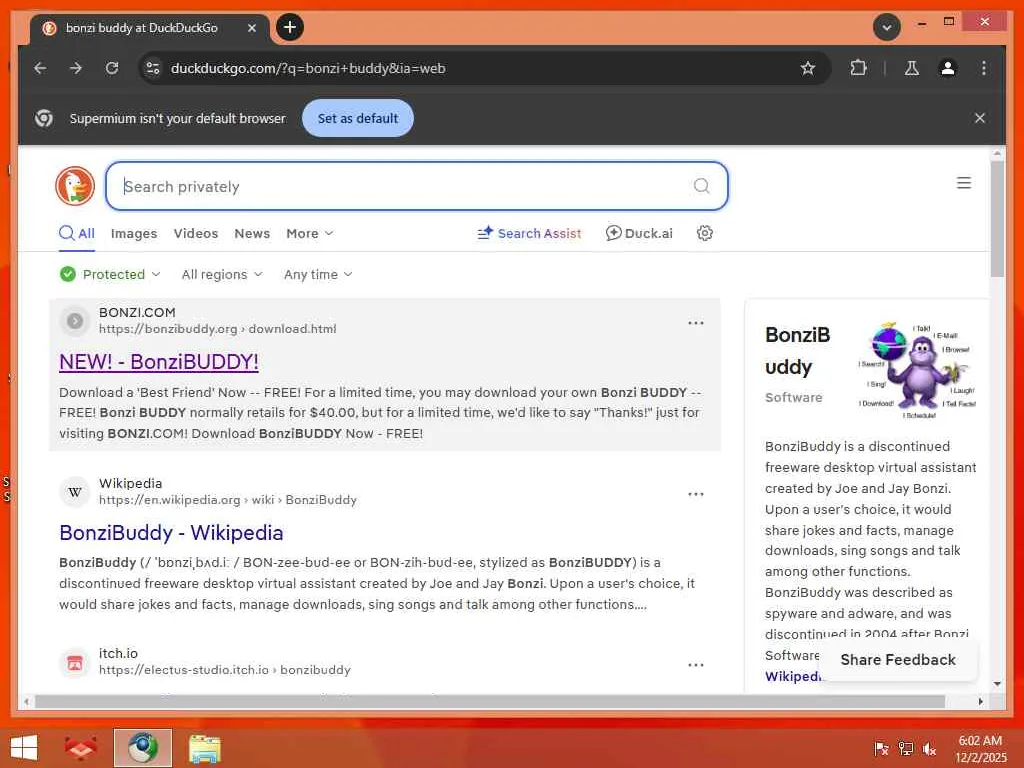Click the horizontal page scrollbar thumb
1024x768 pixels.
point(490,701)
